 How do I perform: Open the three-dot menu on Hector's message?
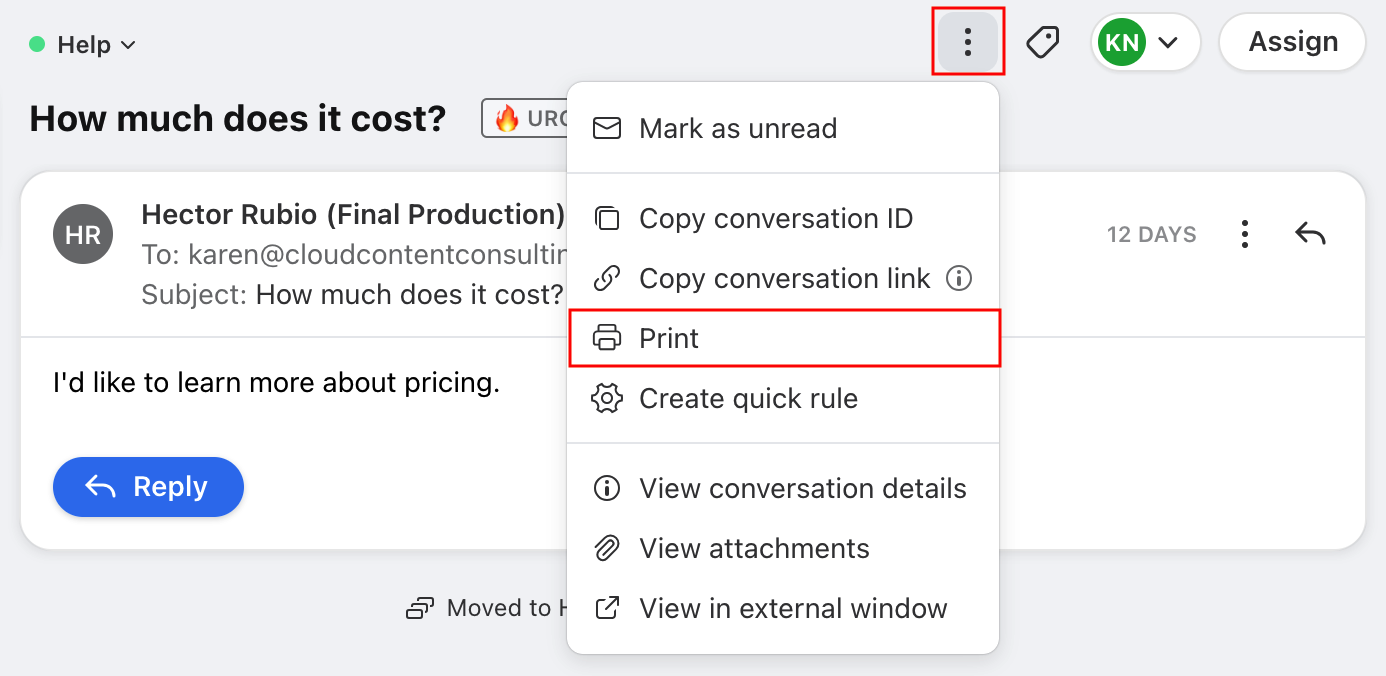[1244, 233]
